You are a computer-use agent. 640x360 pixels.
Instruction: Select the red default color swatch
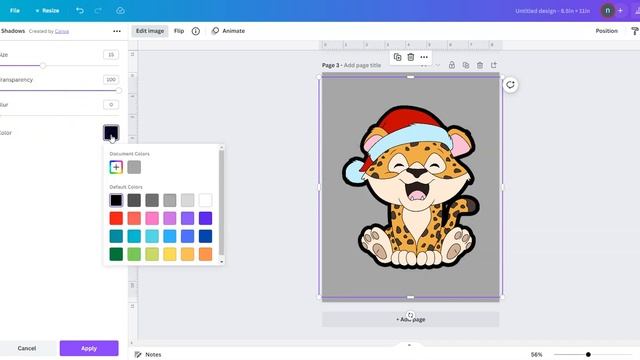[x=116, y=218]
